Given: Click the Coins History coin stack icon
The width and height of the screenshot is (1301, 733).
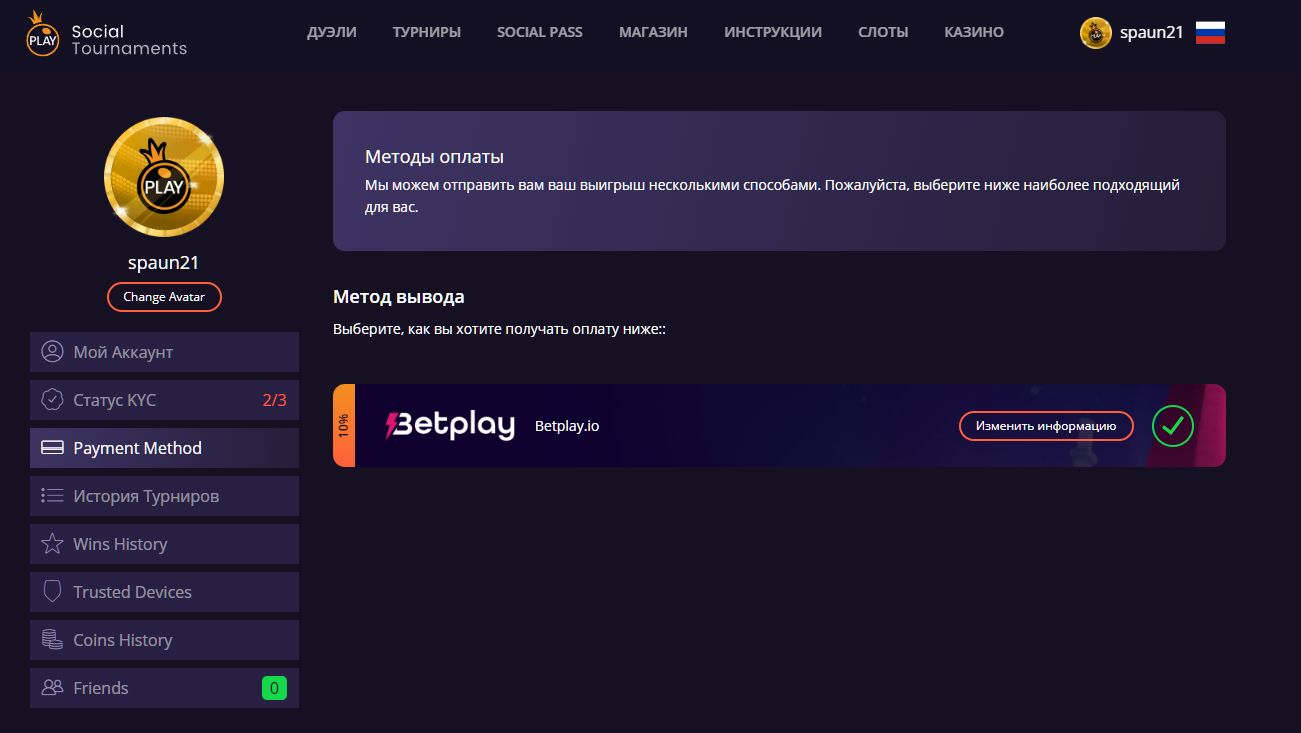Looking at the screenshot, I should click(52, 640).
